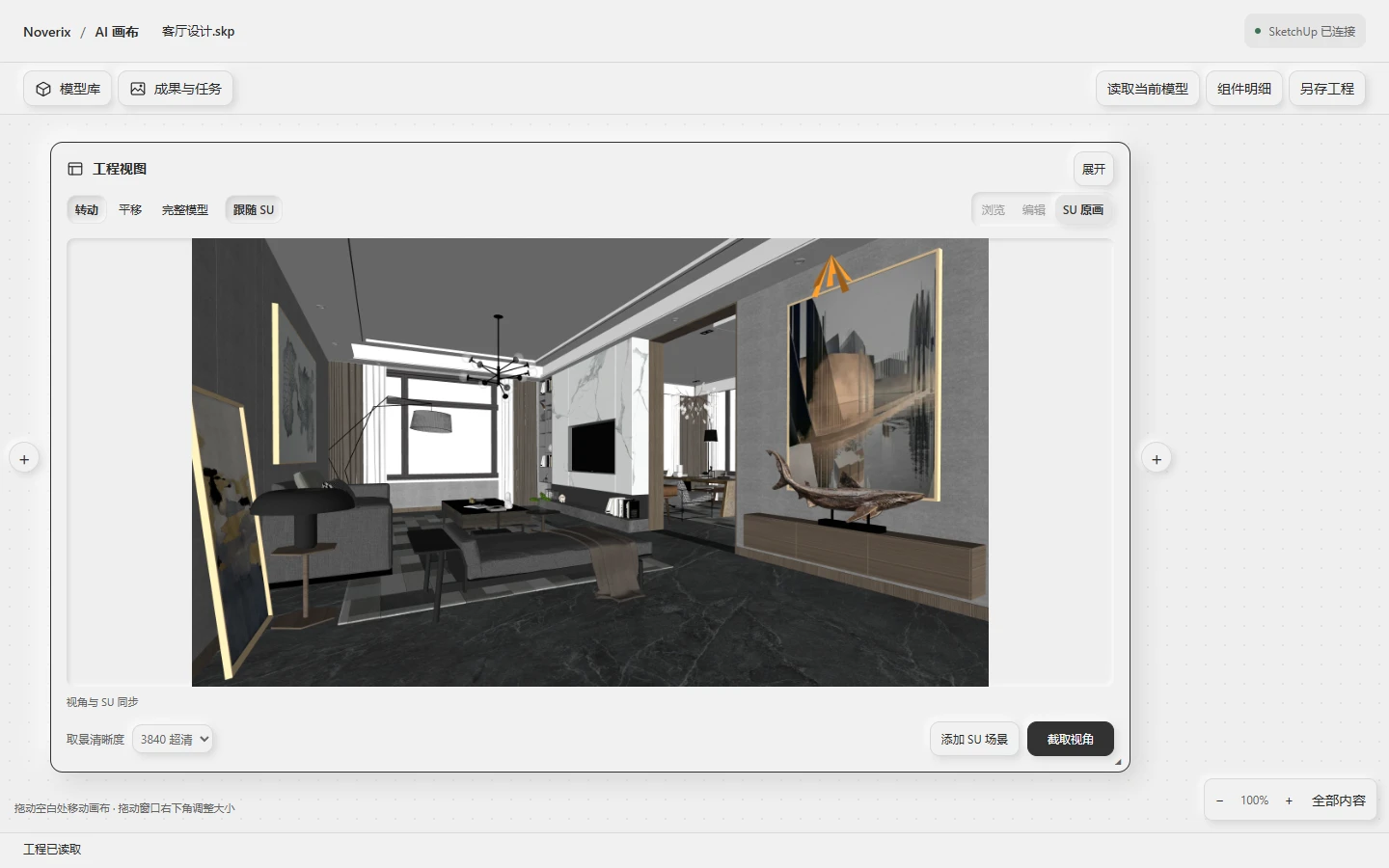Click the 客厅设计.skp file name

(x=199, y=31)
